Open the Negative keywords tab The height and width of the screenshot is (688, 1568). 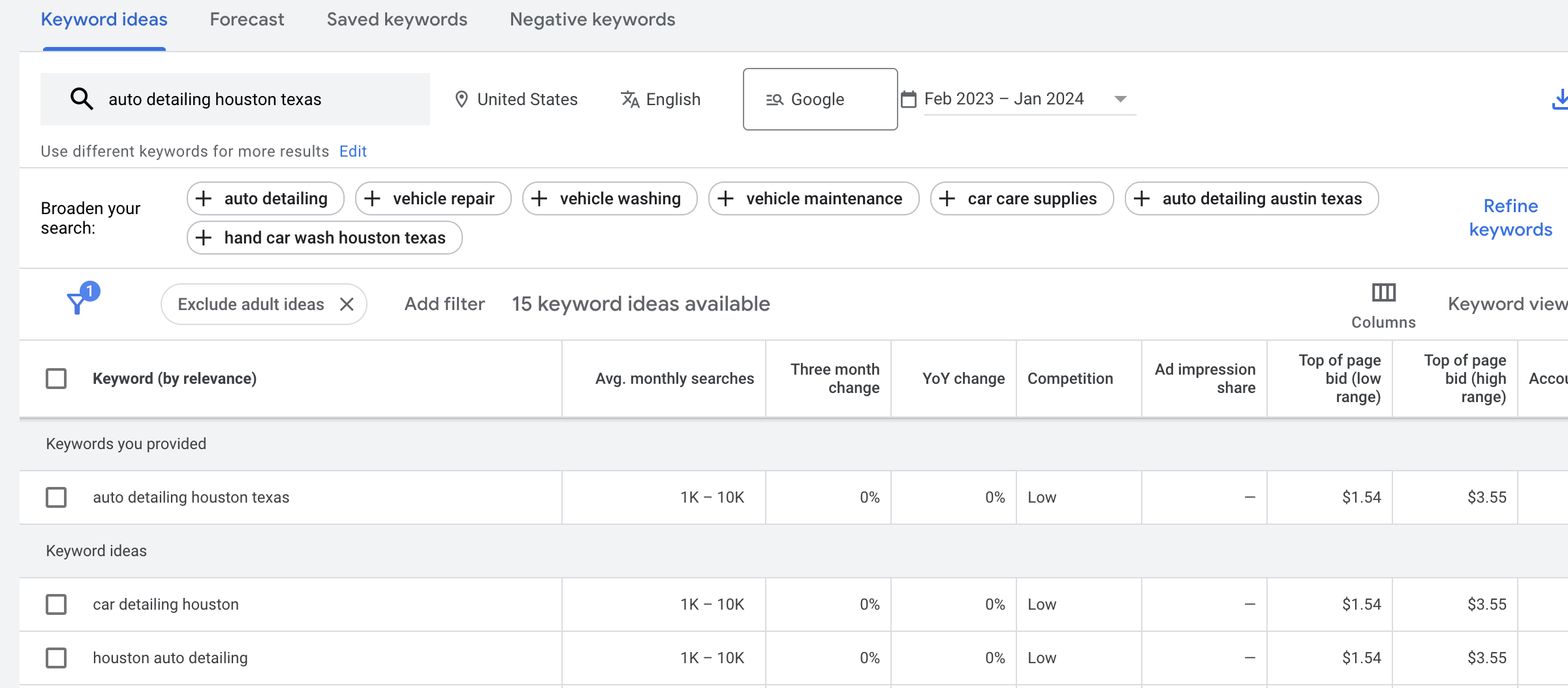tap(592, 20)
